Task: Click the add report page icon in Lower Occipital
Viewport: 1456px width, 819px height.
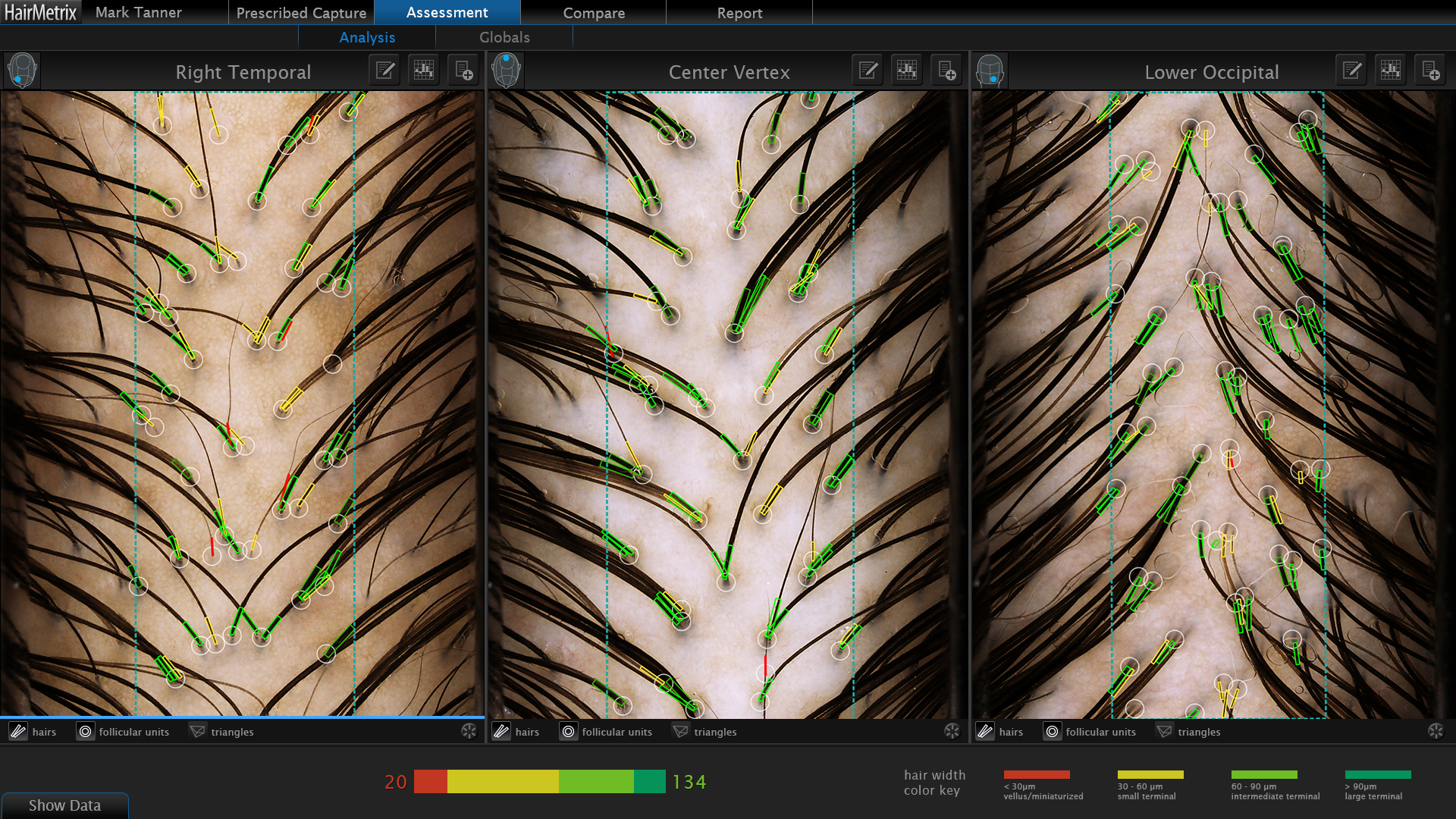Action: click(1430, 71)
